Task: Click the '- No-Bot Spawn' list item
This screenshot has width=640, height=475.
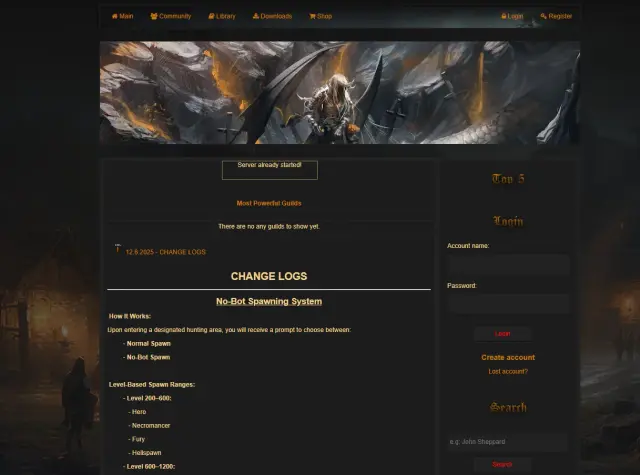Action: (x=147, y=357)
